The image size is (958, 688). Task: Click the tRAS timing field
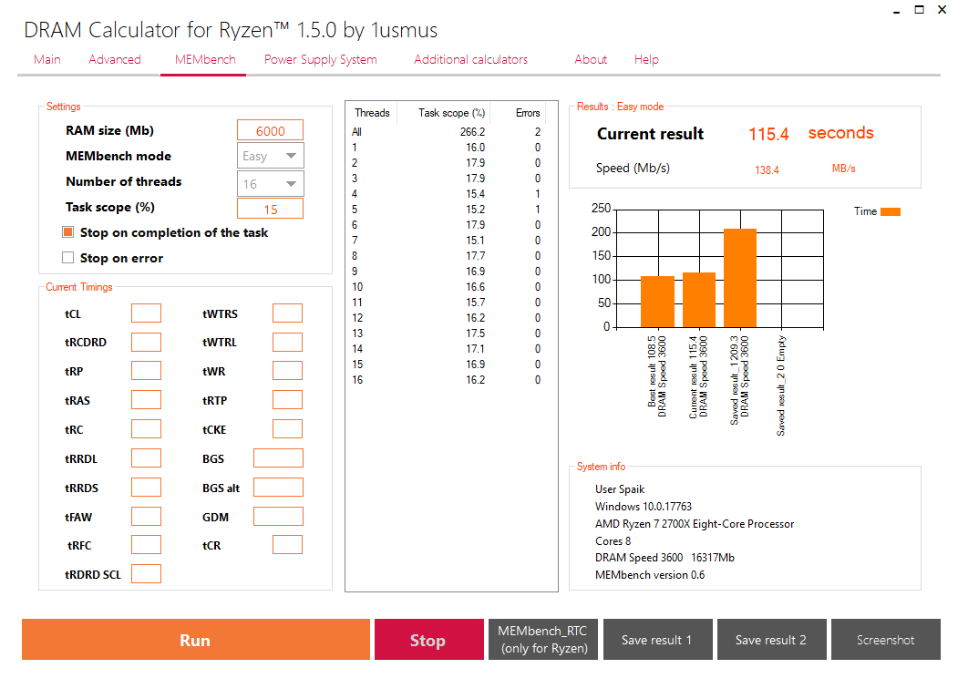pos(146,400)
